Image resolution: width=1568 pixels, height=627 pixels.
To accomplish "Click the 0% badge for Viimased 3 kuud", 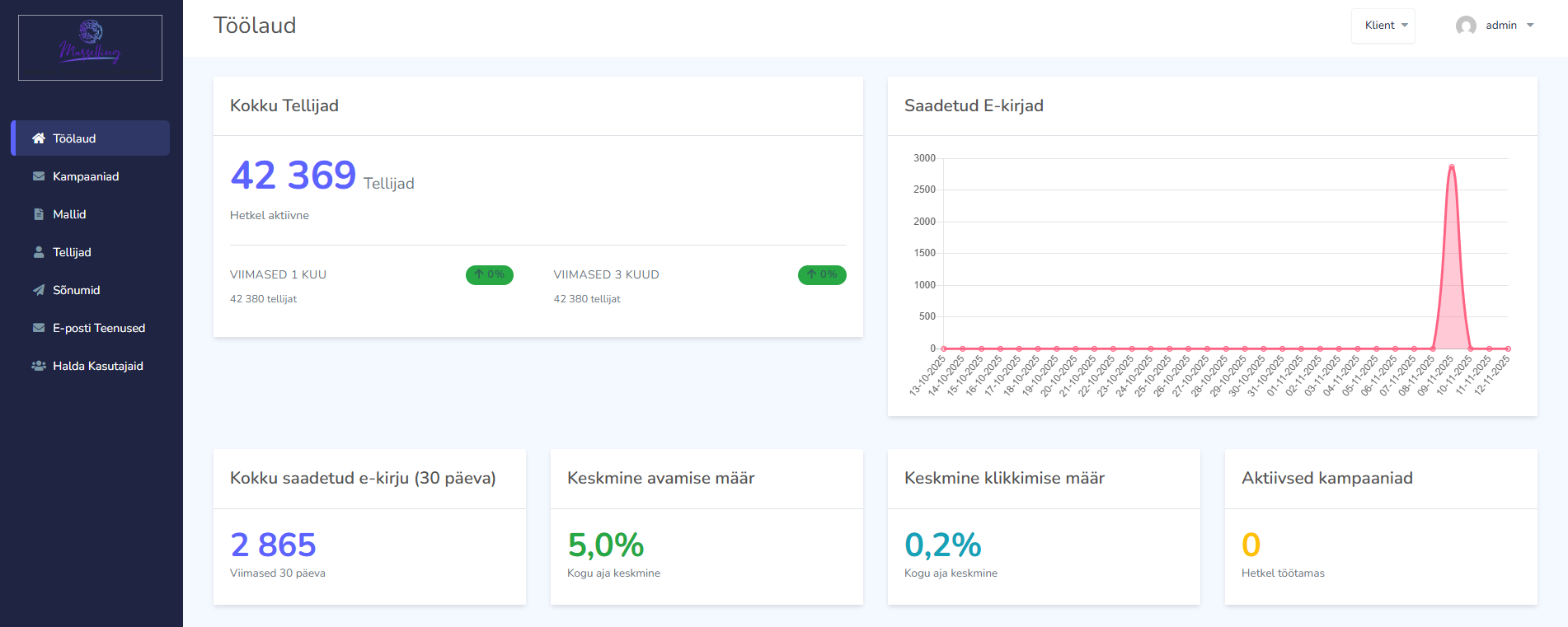I will pos(822,274).
